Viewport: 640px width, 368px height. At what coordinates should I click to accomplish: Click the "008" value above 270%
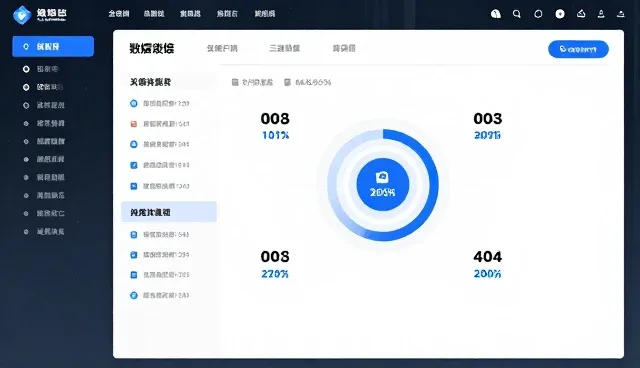(x=275, y=257)
